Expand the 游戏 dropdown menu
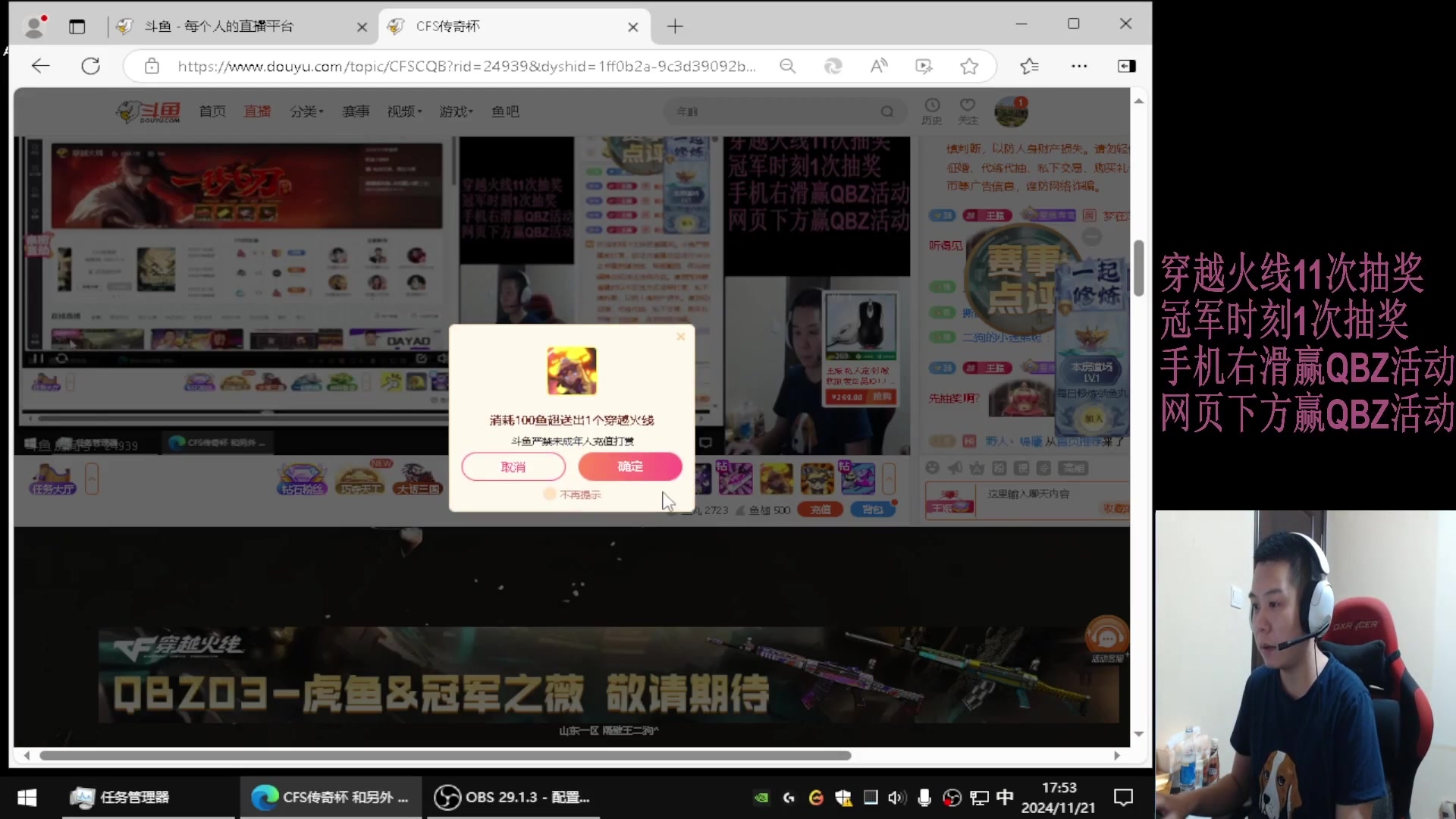 456,111
